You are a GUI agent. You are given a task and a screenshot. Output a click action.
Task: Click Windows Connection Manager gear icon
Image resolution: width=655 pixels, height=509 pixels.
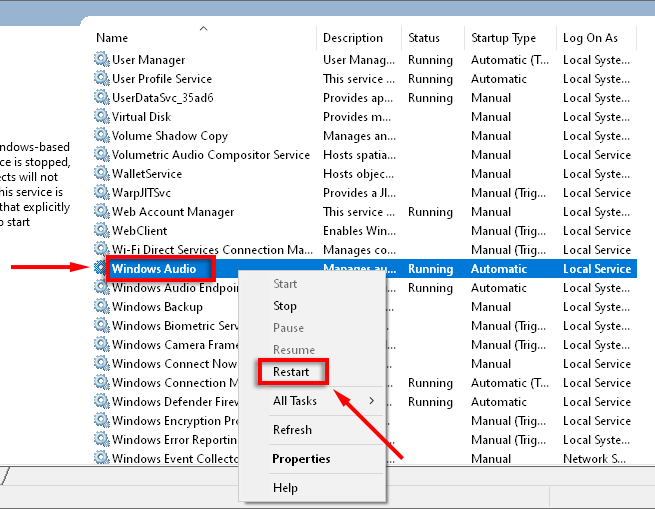click(x=102, y=382)
